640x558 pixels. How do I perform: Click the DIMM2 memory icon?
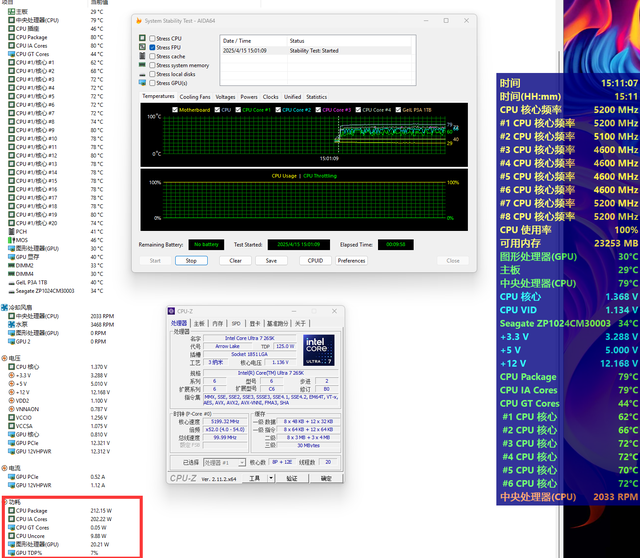(x=11, y=265)
